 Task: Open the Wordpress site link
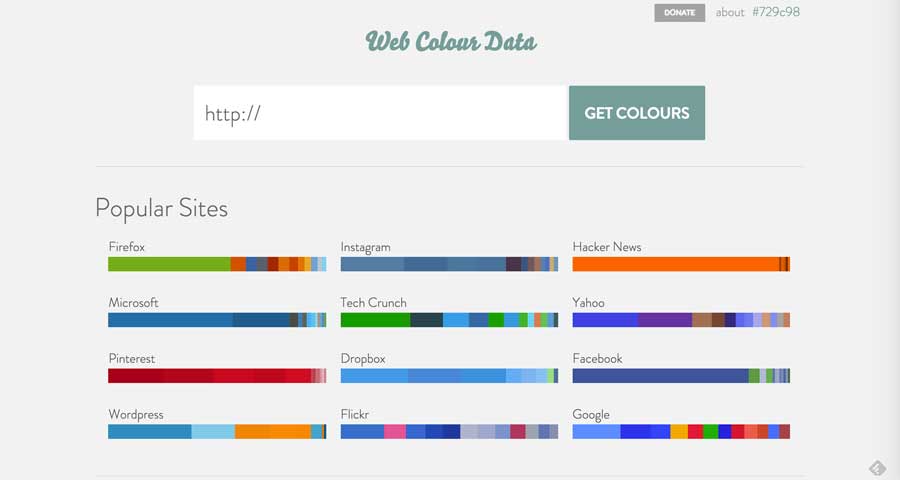136,414
